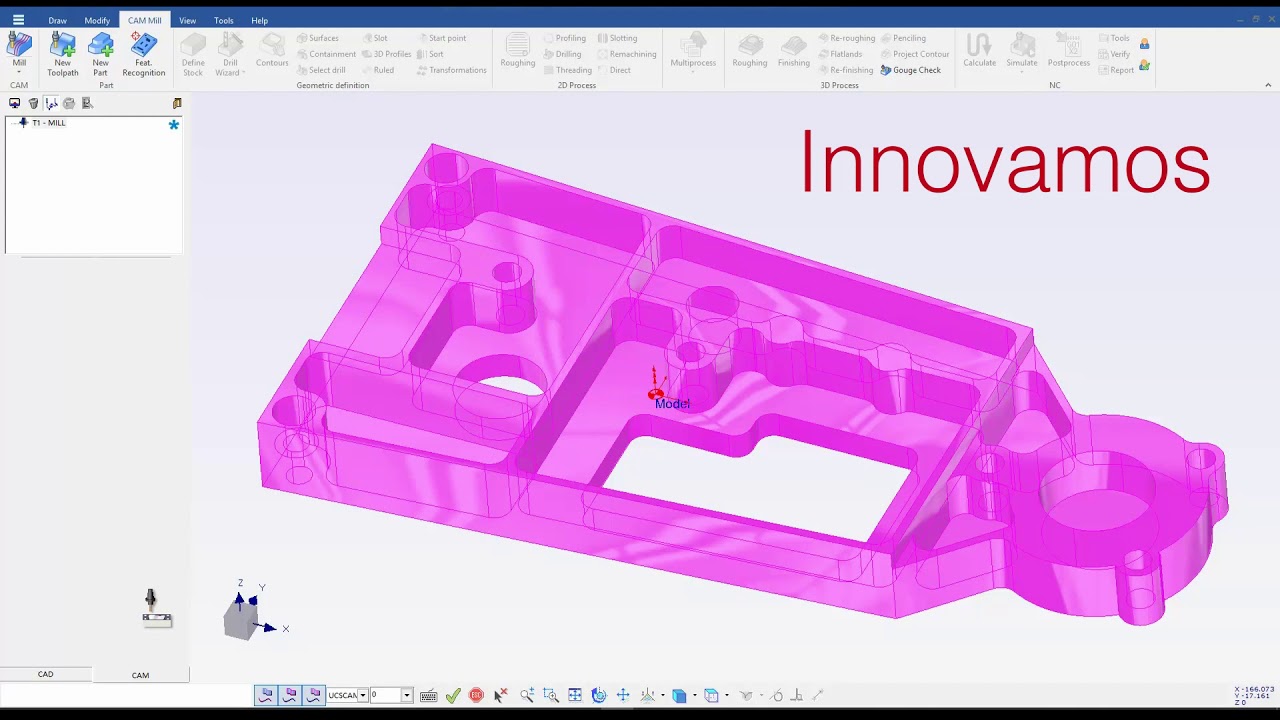1280x720 pixels.
Task: Click the Model origin label in the viewport
Action: pyautogui.click(x=672, y=404)
